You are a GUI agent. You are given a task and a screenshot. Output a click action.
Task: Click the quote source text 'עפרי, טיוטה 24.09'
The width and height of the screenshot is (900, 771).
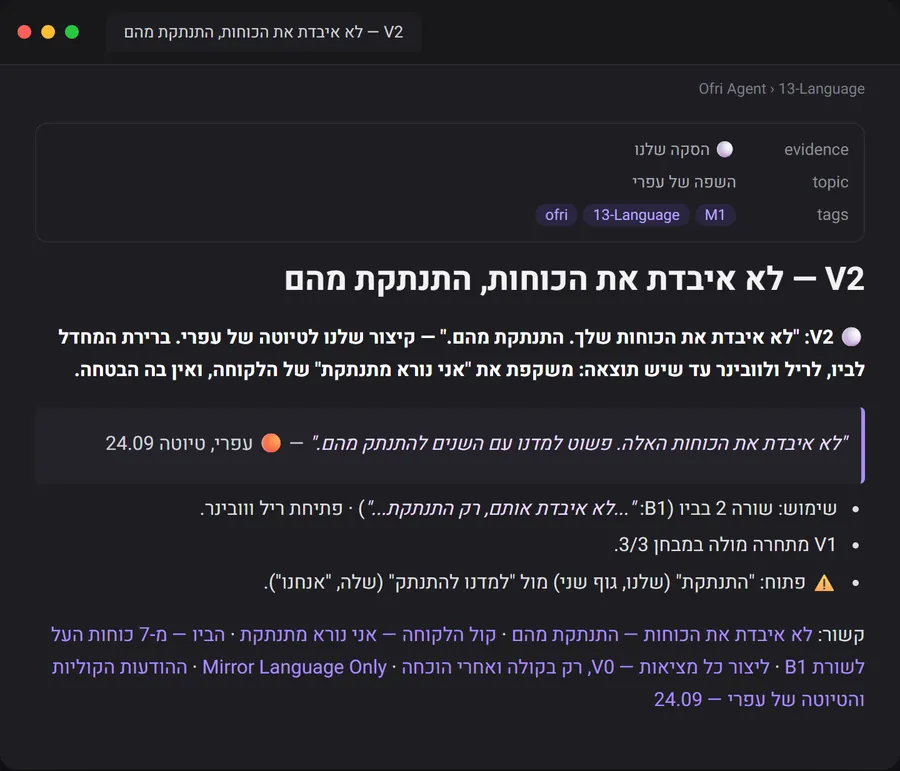pos(179,443)
